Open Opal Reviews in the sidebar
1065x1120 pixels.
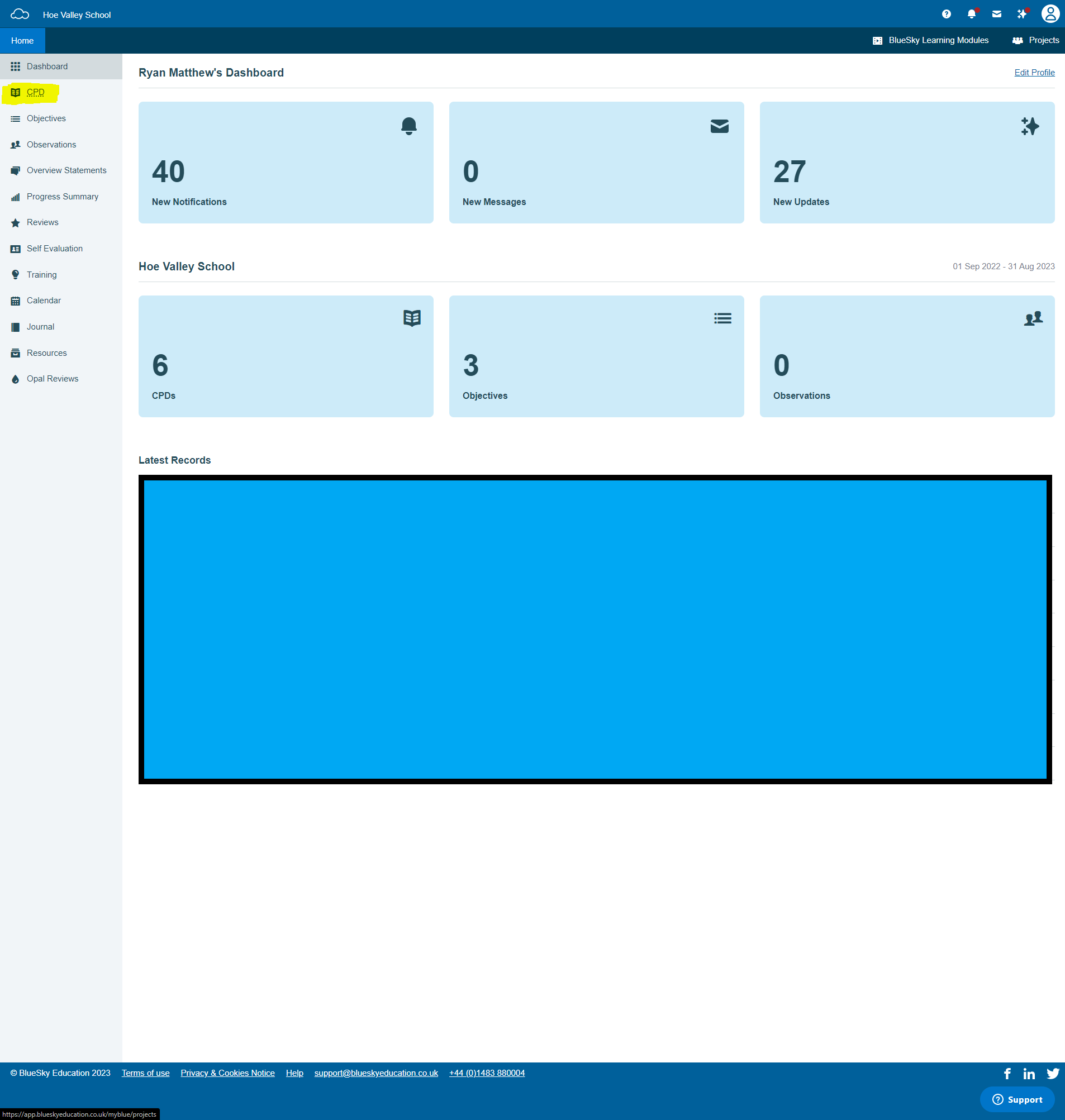click(x=61, y=379)
